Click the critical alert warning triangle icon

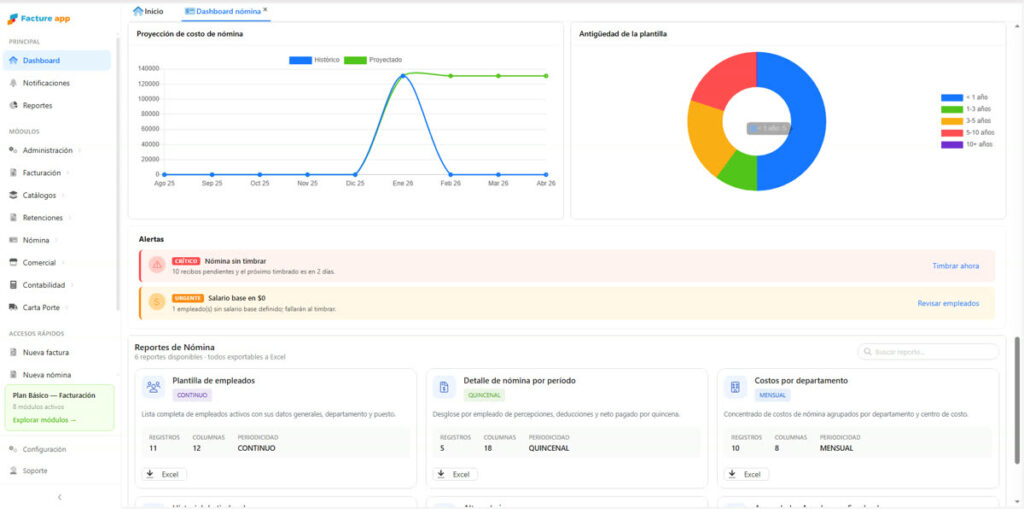coord(156,265)
